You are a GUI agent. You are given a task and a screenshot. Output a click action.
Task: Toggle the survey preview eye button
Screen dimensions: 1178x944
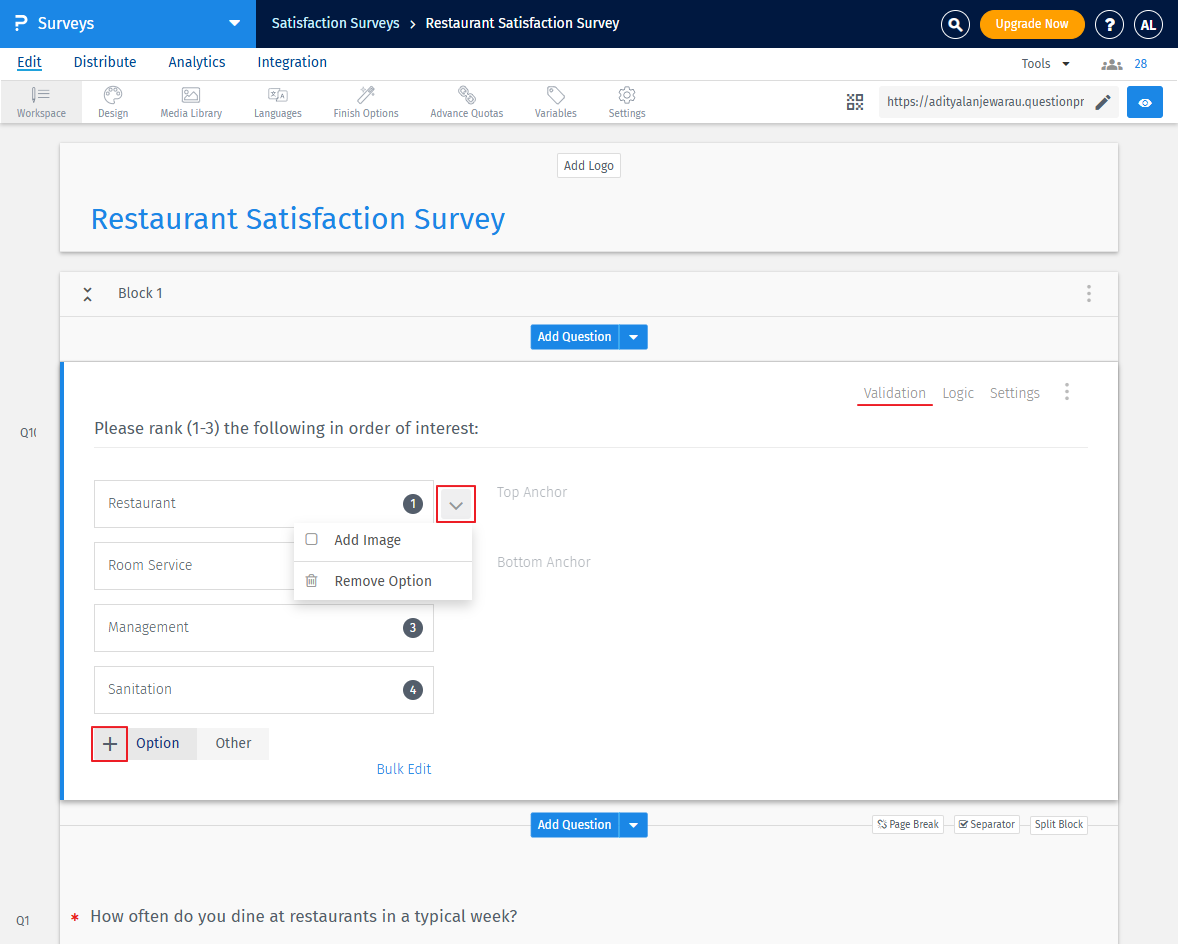[1144, 101]
